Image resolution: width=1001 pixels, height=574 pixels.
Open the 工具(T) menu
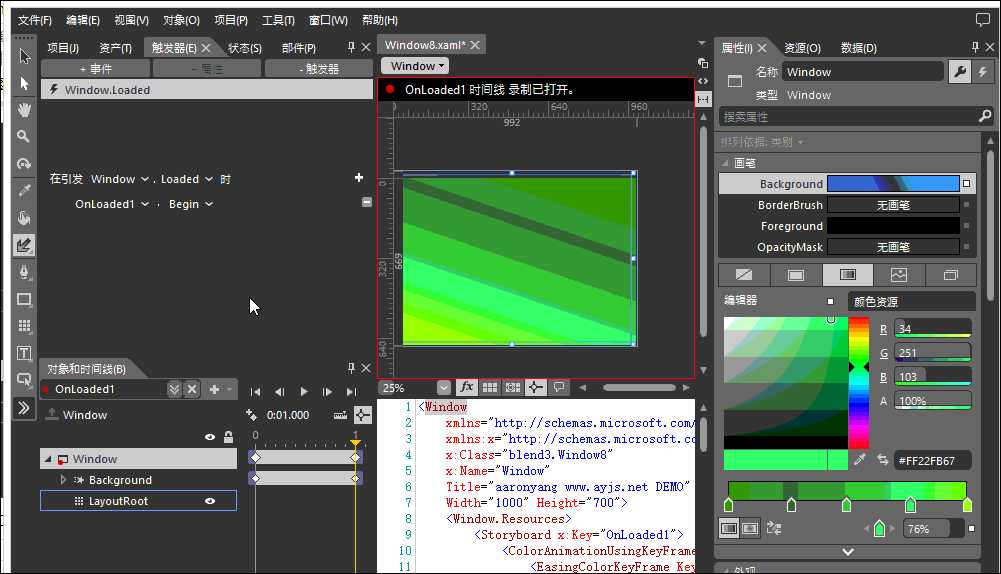click(278, 20)
